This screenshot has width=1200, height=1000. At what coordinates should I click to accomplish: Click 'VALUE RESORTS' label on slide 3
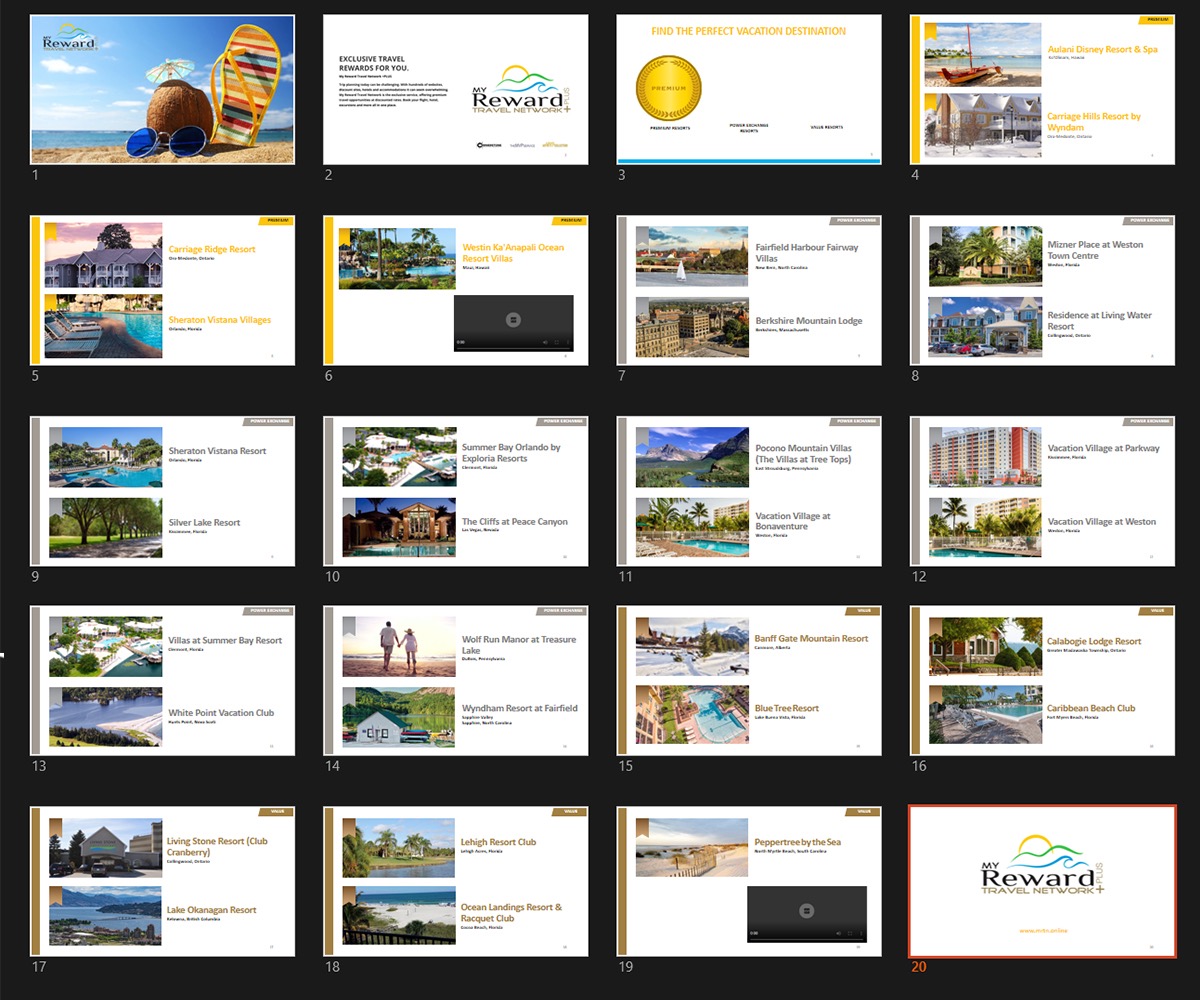point(826,127)
